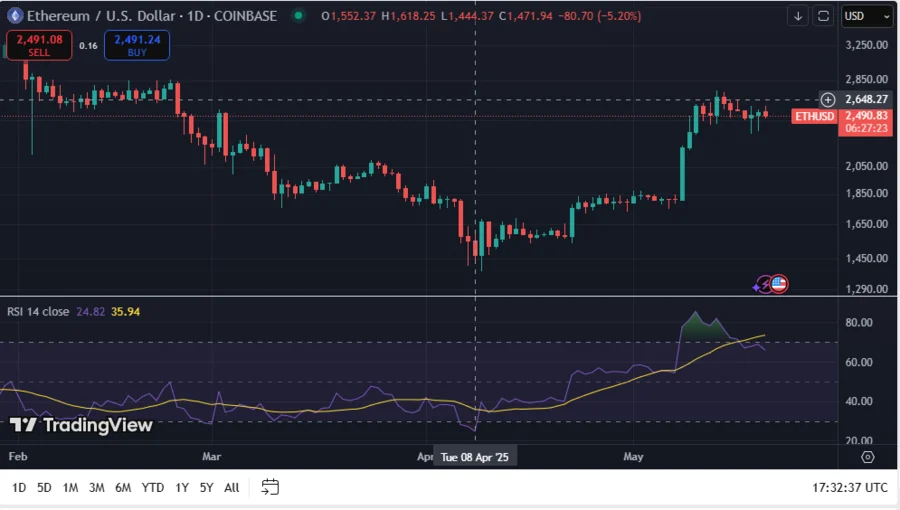Click the −80.70 (−5.20%) change value

point(600,16)
